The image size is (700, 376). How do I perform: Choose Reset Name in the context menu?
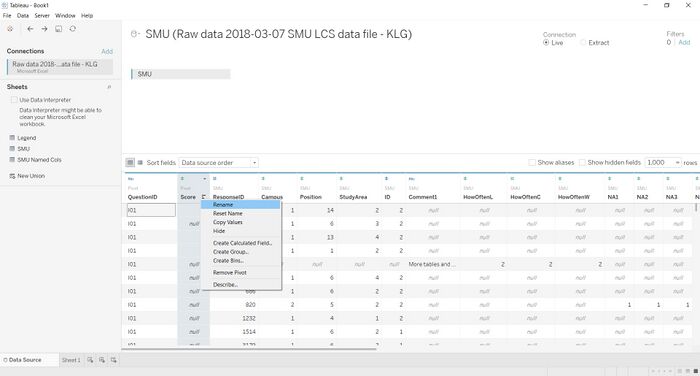tap(241, 213)
